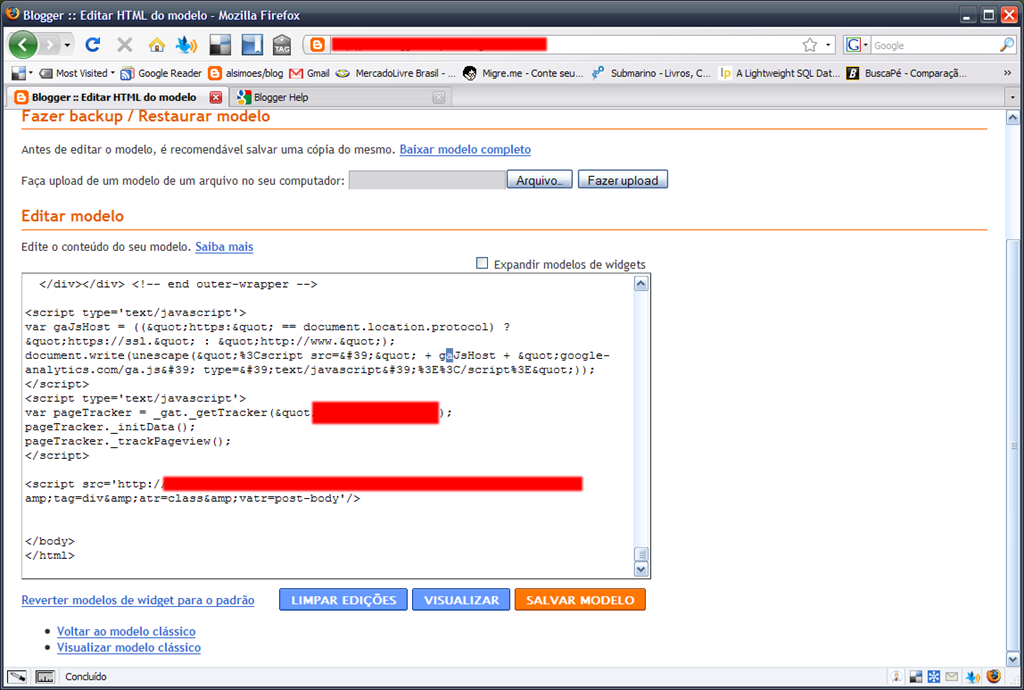1024x690 pixels.
Task: Open the address bar history dropdown
Action: [x=828, y=44]
